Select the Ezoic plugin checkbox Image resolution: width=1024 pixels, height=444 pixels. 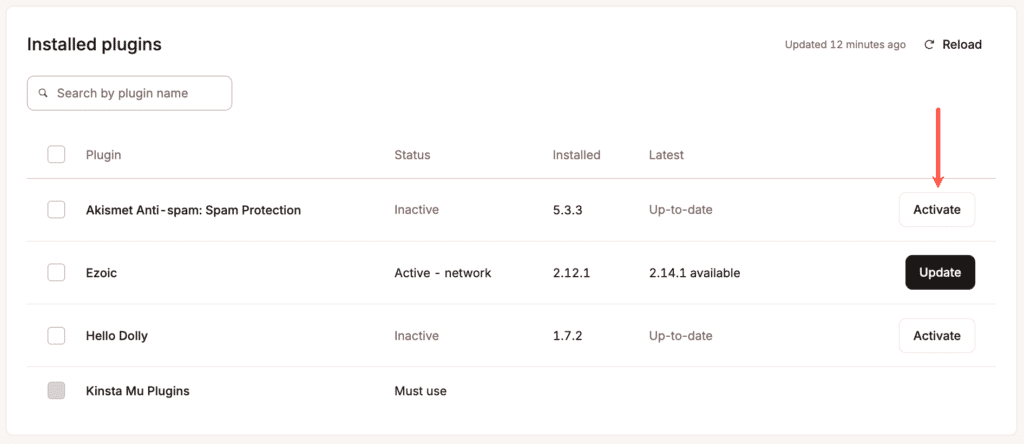click(57, 273)
